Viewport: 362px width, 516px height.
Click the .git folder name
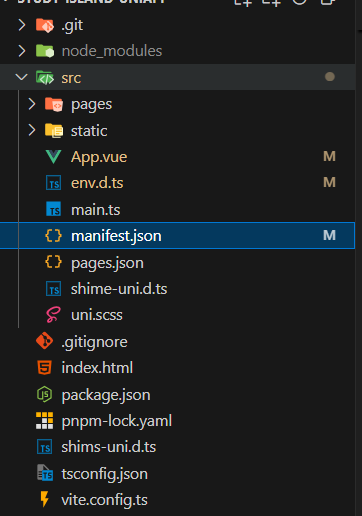pos(72,26)
